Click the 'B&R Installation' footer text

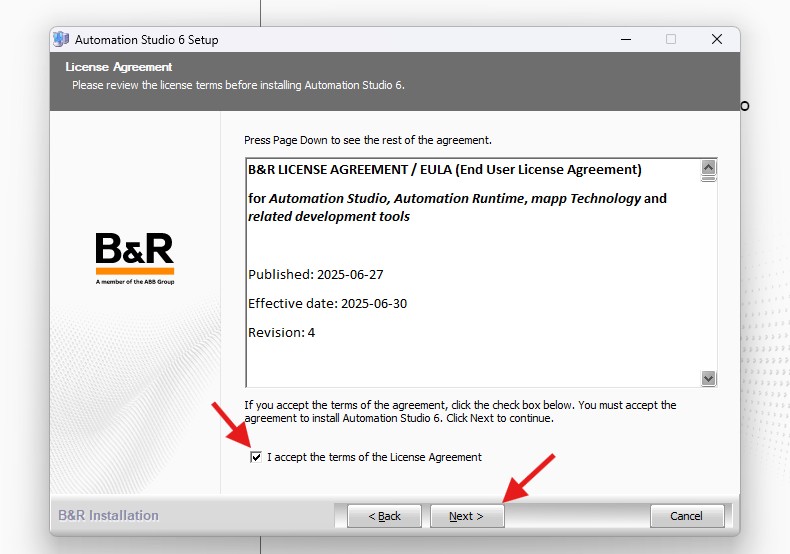tap(108, 515)
